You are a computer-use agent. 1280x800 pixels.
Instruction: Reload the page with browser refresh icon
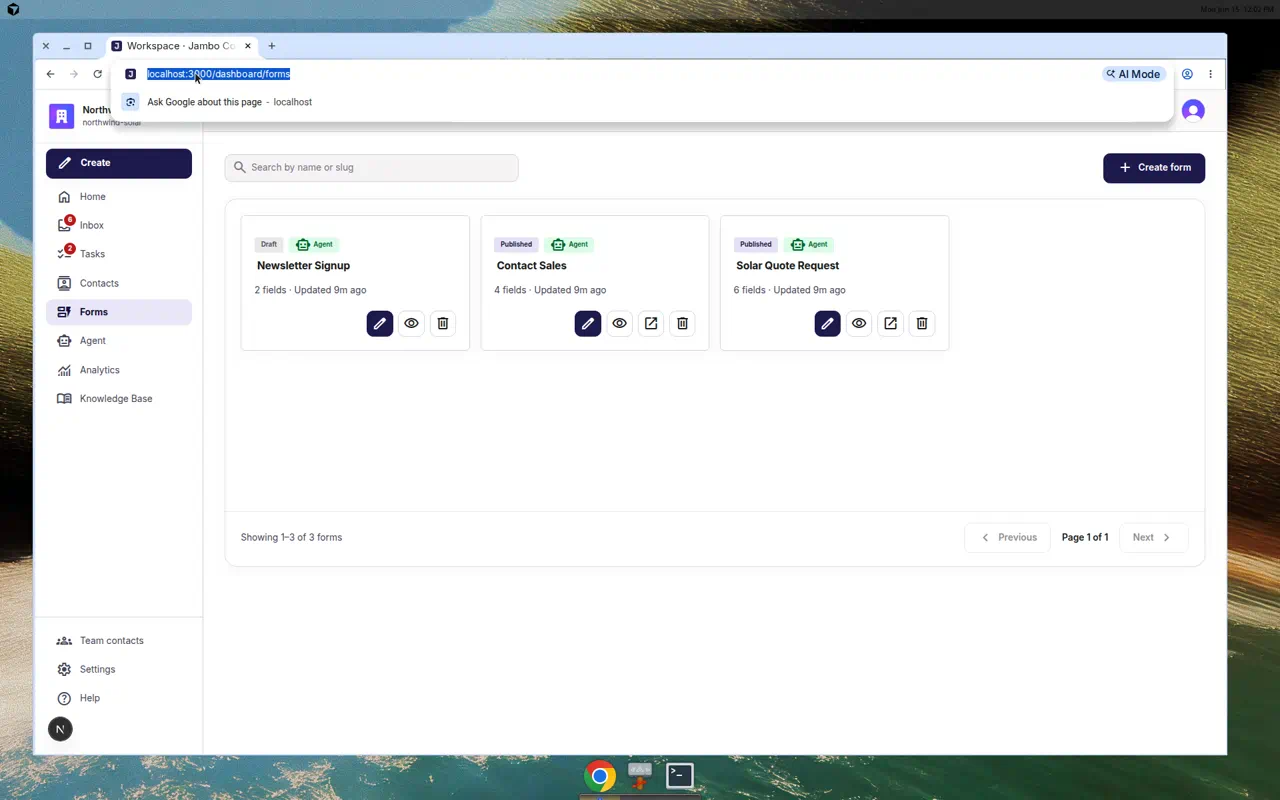[x=97, y=74]
